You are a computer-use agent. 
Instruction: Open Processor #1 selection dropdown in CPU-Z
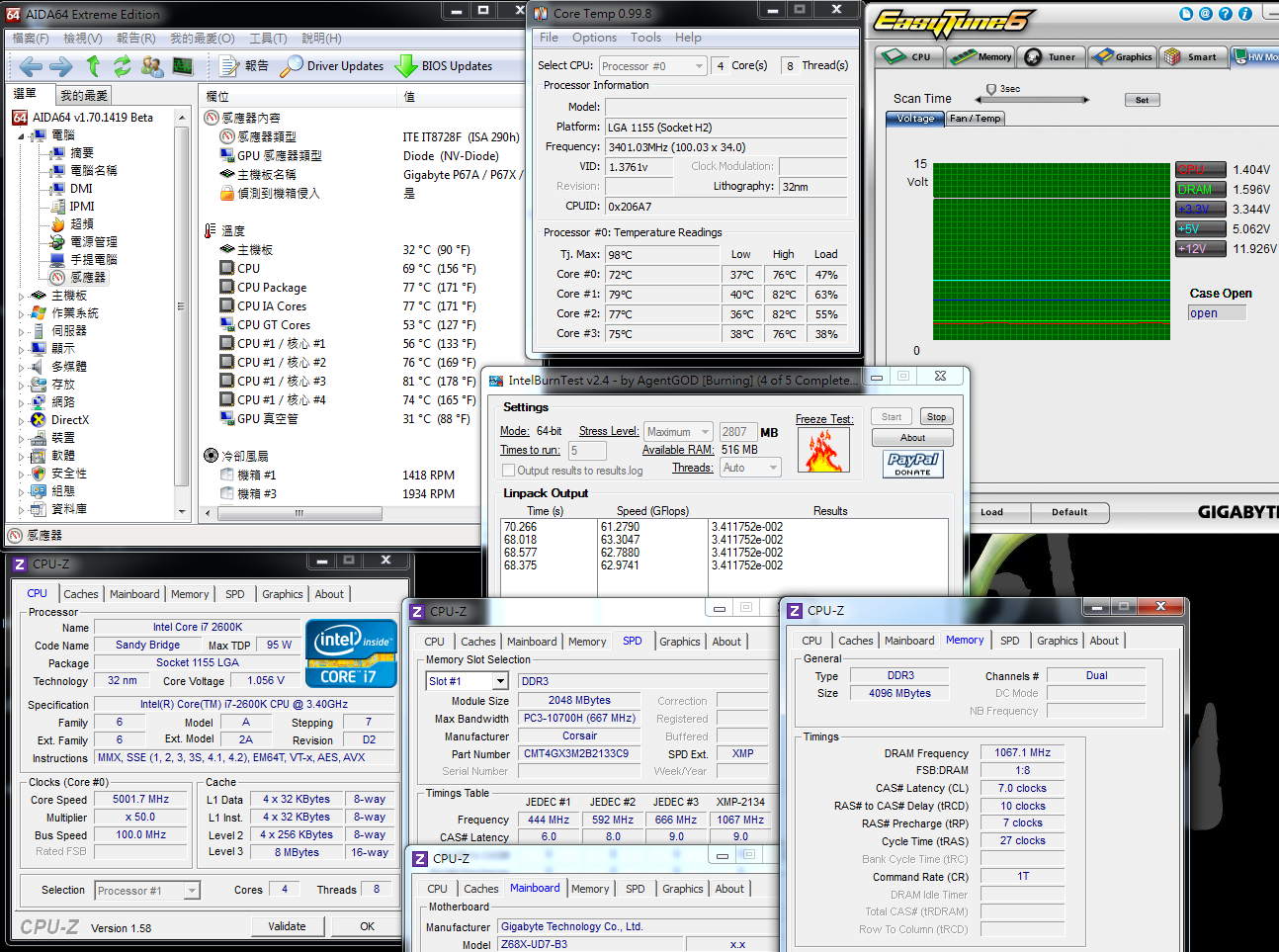pos(147,891)
